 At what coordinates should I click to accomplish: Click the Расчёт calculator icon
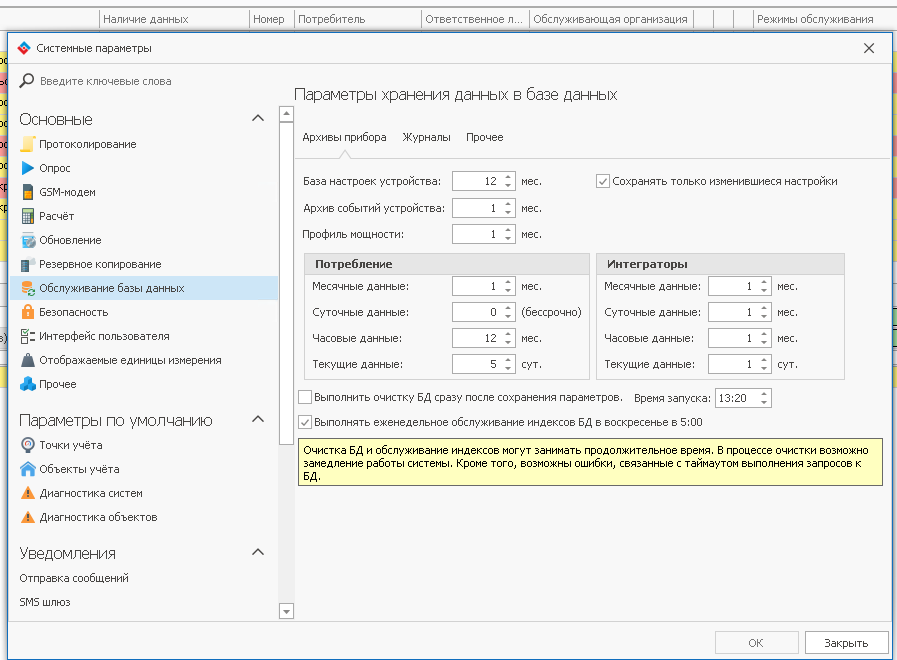pos(28,216)
